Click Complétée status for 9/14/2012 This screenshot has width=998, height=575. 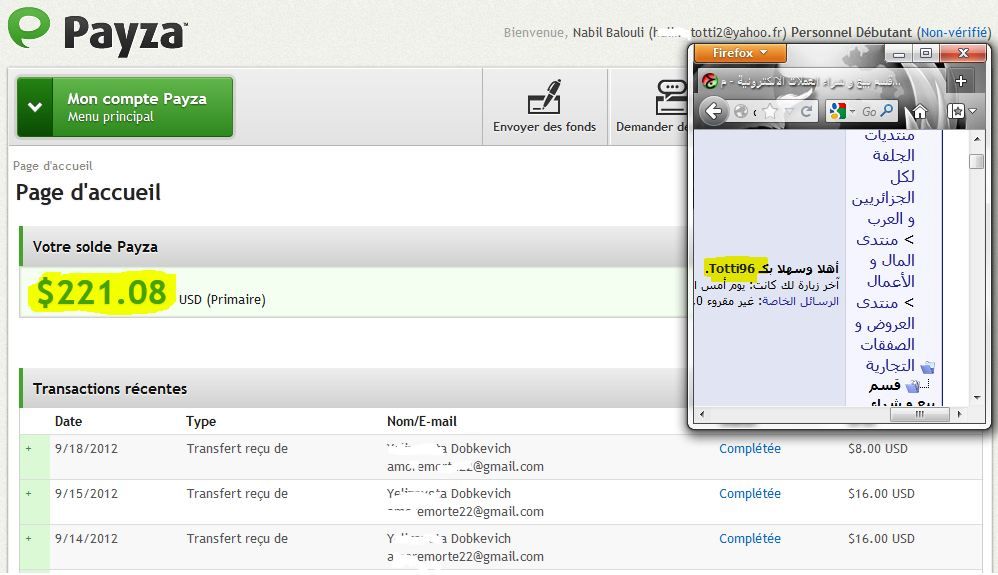click(750, 539)
